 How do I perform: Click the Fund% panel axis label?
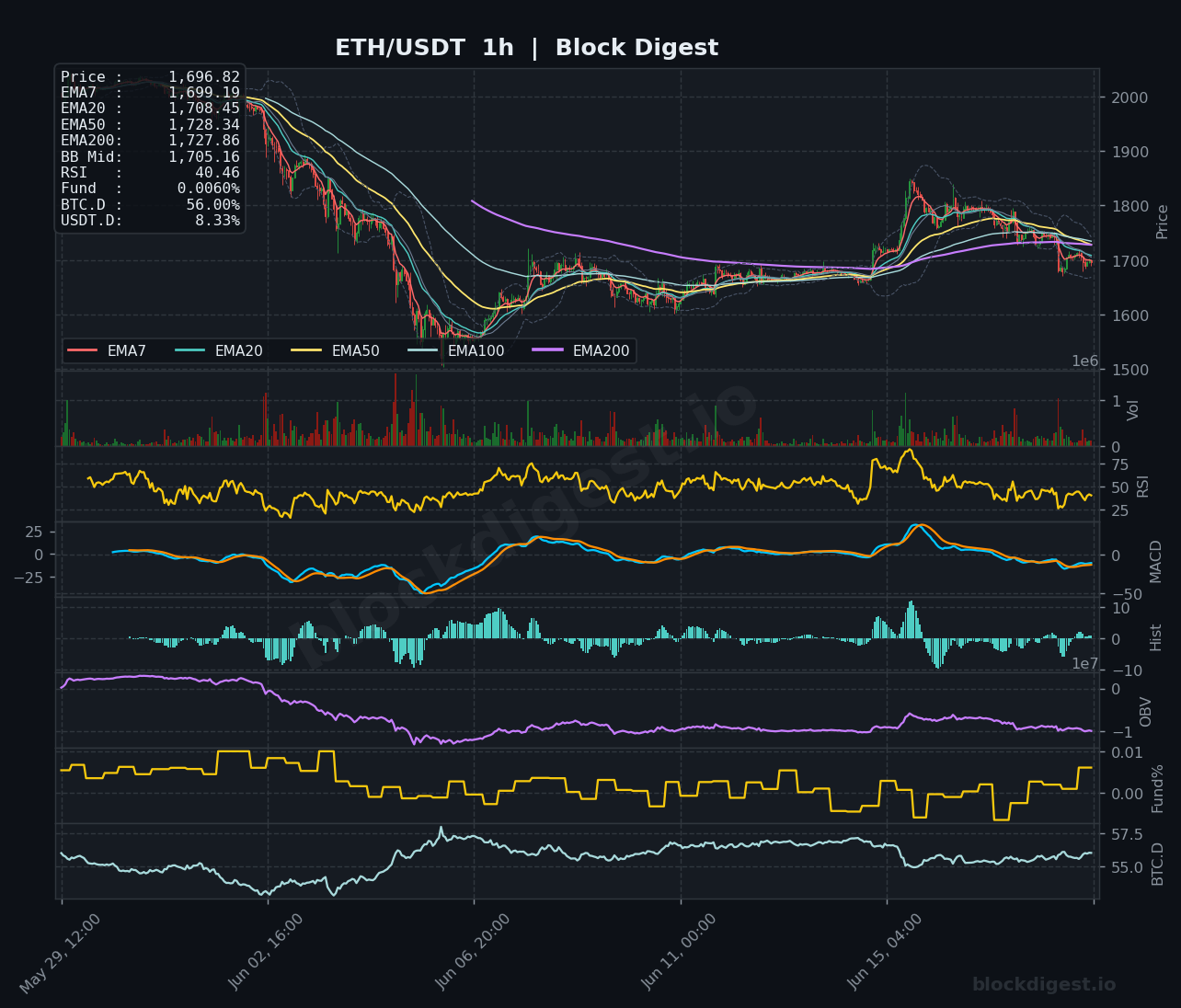(1158, 788)
